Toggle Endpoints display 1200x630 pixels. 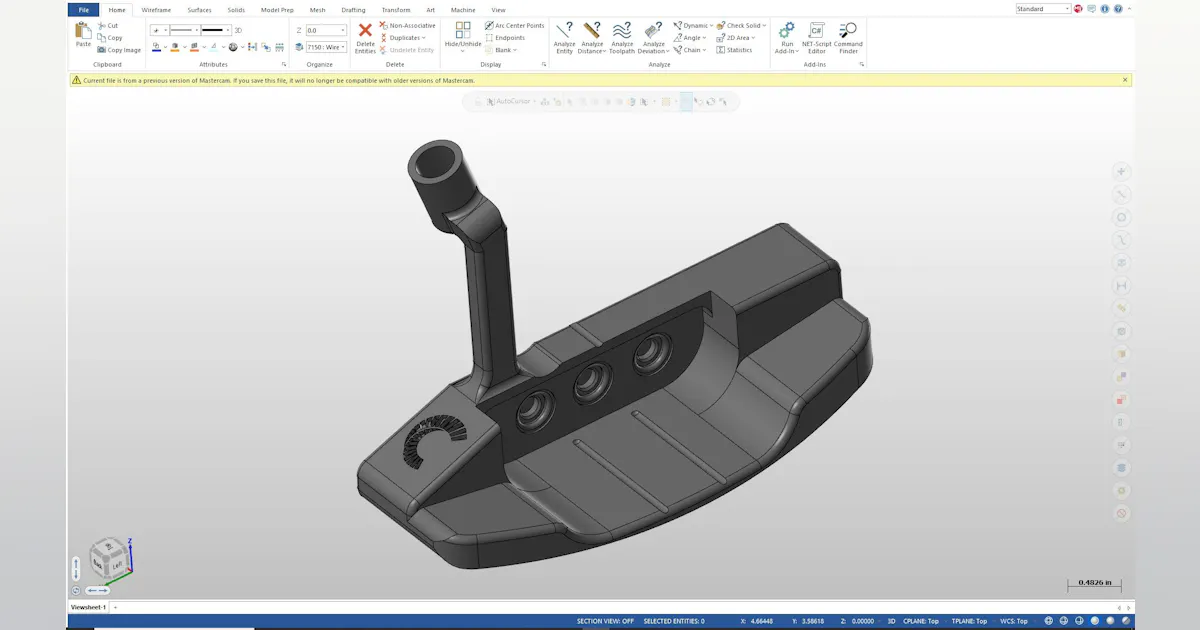tap(505, 38)
